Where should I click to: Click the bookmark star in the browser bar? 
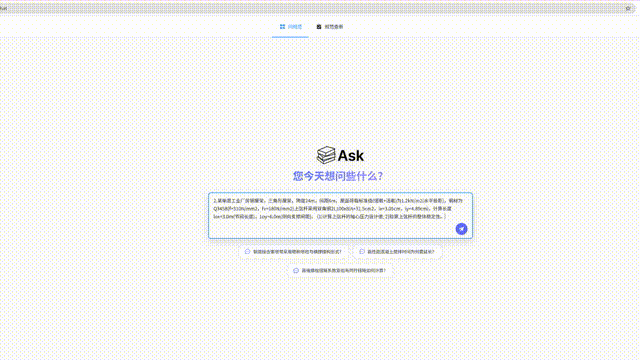pos(628,8)
